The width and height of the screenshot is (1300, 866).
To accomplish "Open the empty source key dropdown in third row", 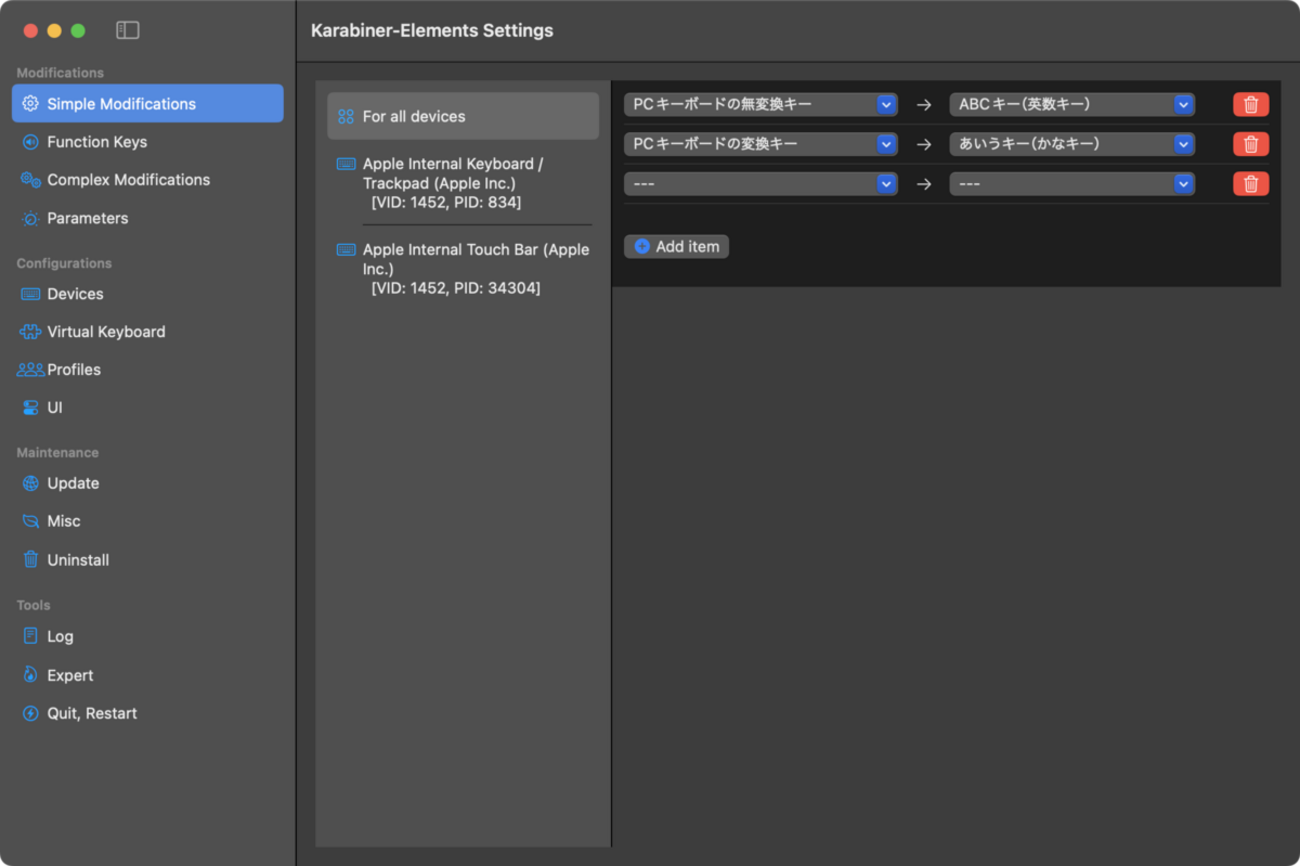I will 760,184.
